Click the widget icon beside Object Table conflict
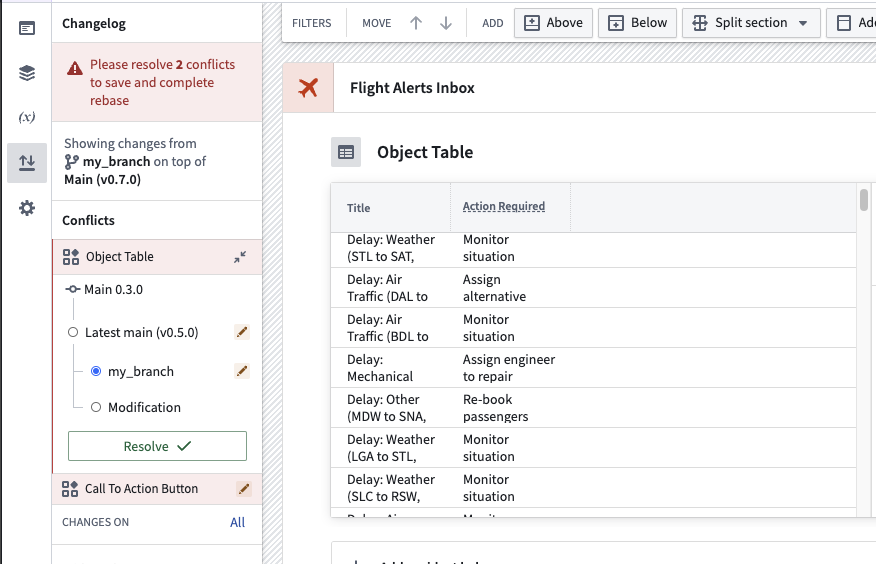 (71, 257)
